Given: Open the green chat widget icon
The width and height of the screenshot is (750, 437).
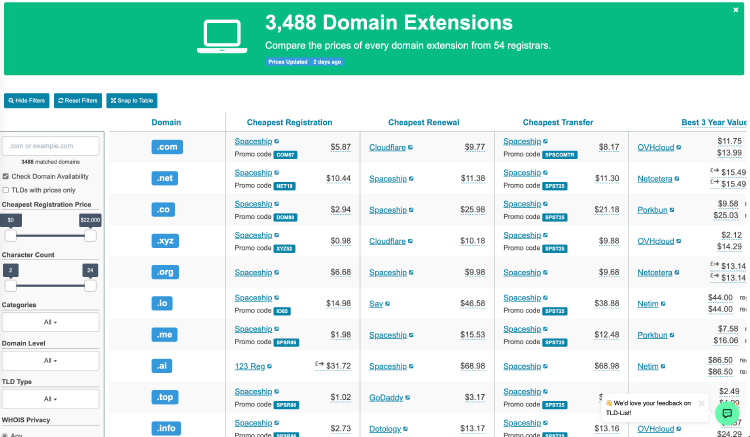Looking at the screenshot, I should click(727, 413).
